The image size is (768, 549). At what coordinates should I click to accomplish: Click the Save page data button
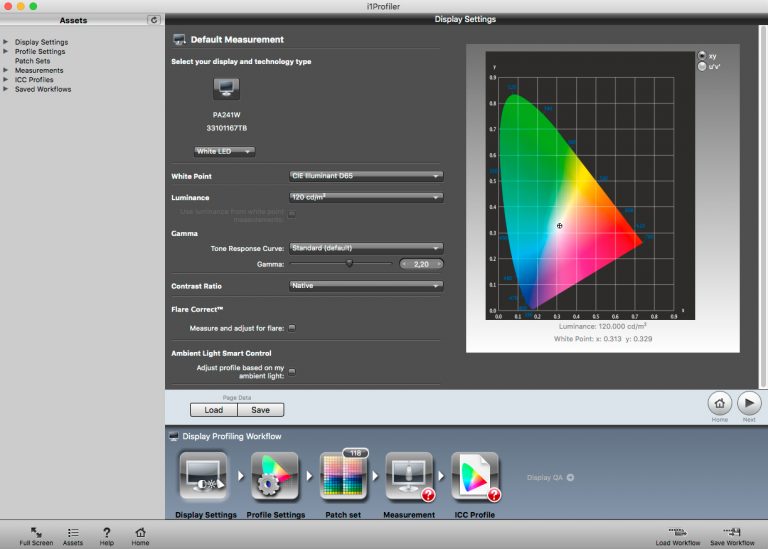coord(261,410)
